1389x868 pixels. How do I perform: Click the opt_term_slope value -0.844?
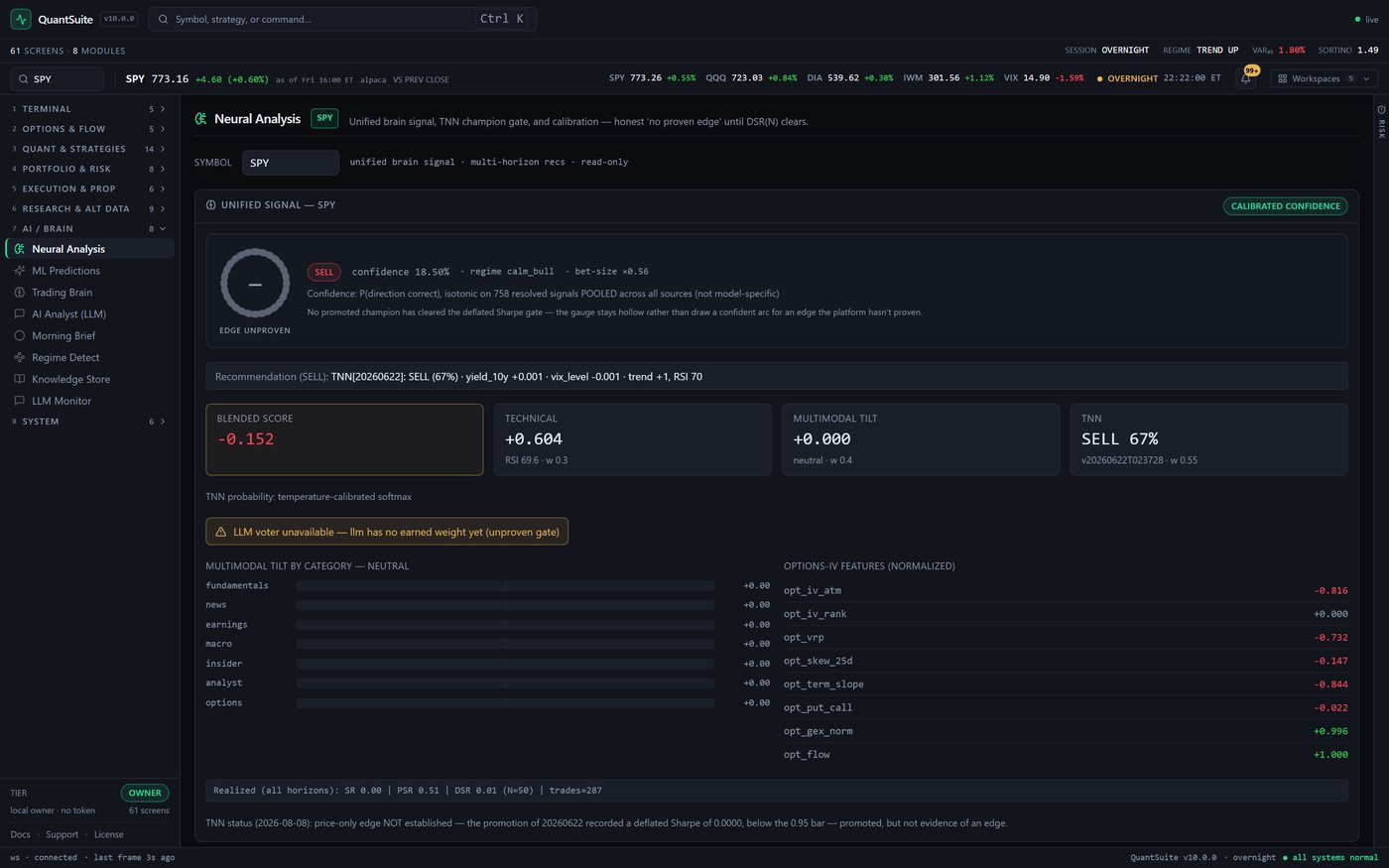pos(1330,684)
